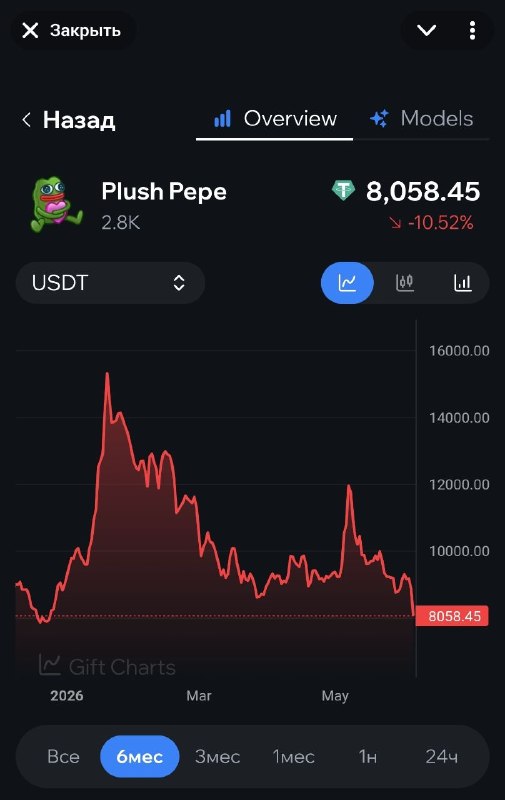The height and width of the screenshot is (800, 505).
Task: Select the 3мес time range
Action: [x=217, y=756]
